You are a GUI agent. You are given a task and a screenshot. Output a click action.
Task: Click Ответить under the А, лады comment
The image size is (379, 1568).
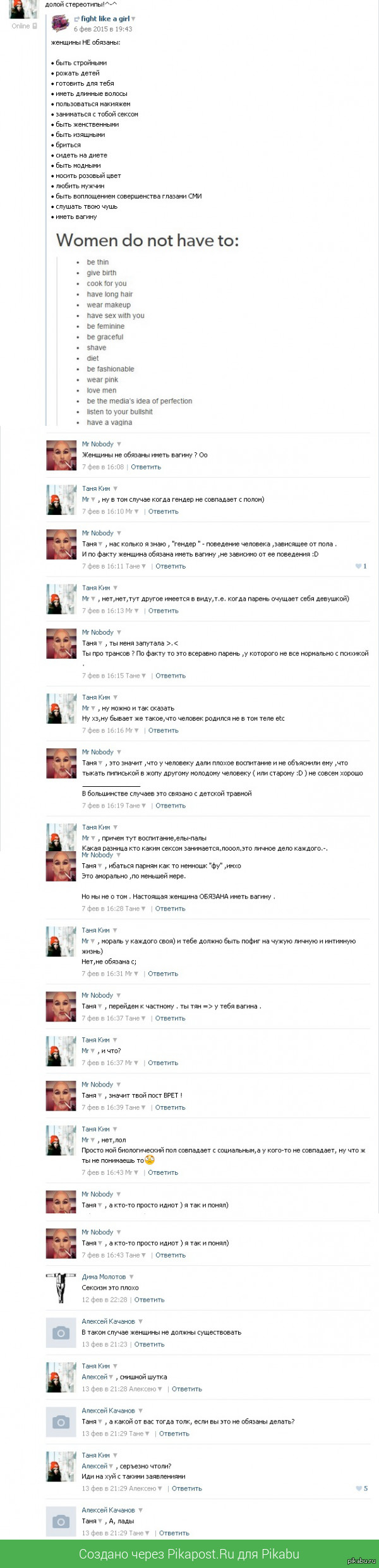[x=174, y=1533]
